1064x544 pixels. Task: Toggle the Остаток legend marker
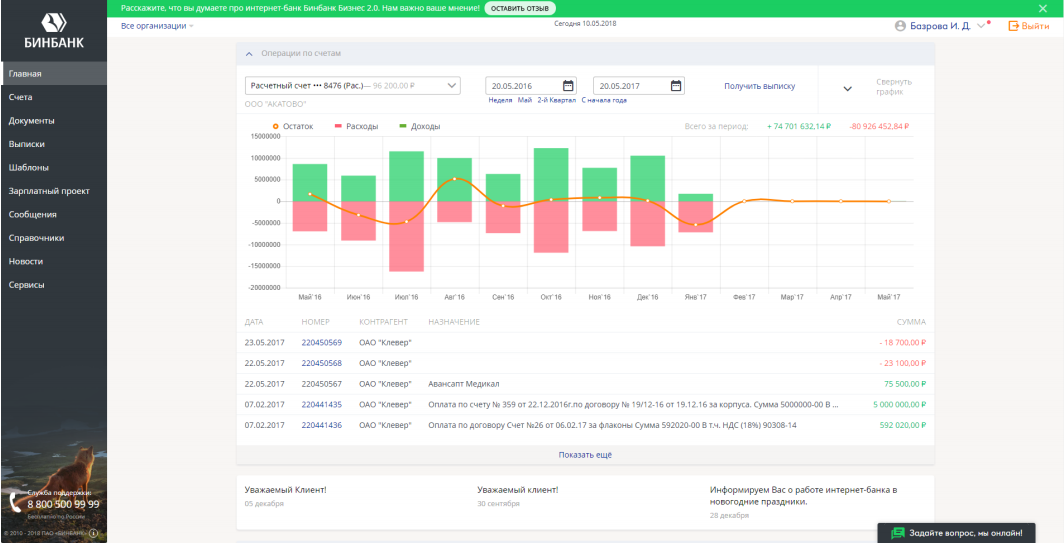click(x=275, y=126)
